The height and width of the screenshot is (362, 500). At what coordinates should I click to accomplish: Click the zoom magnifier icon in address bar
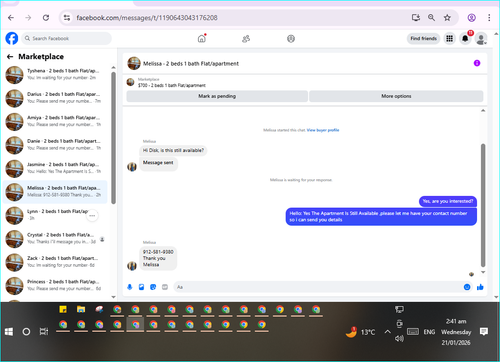[x=431, y=18]
